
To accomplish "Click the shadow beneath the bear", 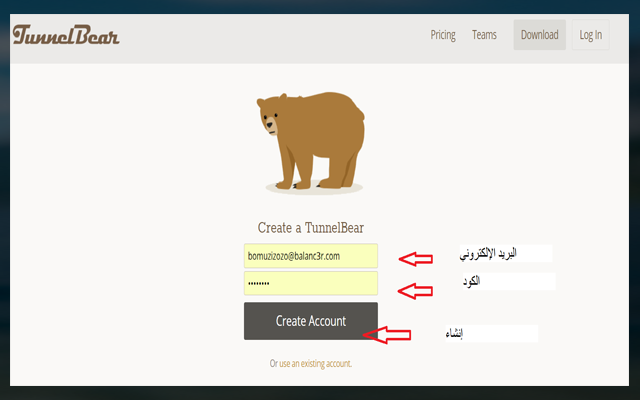I will [312, 189].
